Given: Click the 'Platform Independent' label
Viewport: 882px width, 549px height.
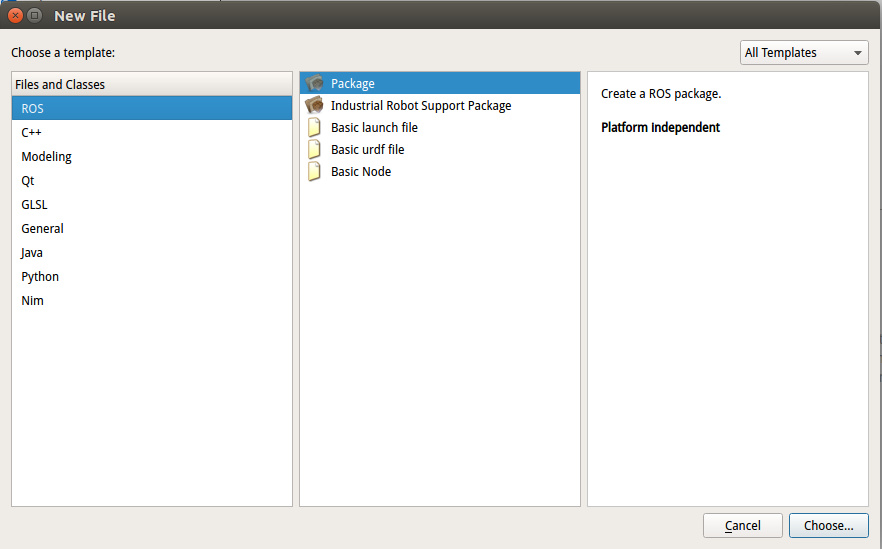Looking at the screenshot, I should pos(660,127).
